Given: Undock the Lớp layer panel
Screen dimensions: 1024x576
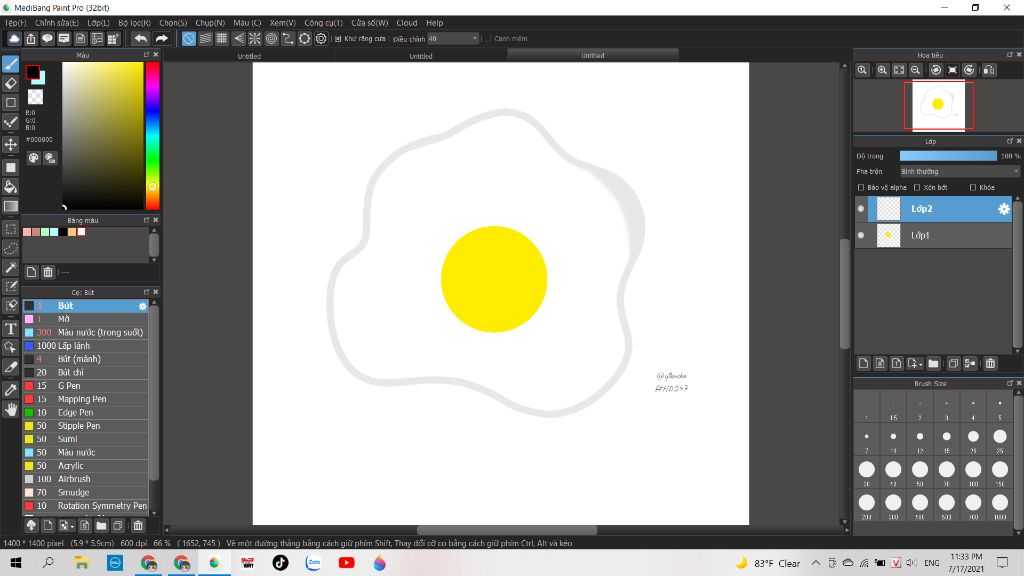Looking at the screenshot, I should (x=1010, y=141).
